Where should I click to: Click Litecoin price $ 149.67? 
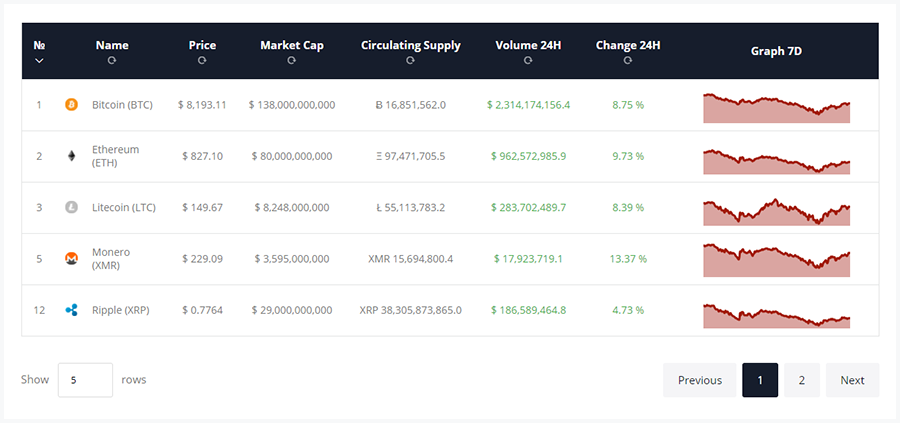click(202, 208)
